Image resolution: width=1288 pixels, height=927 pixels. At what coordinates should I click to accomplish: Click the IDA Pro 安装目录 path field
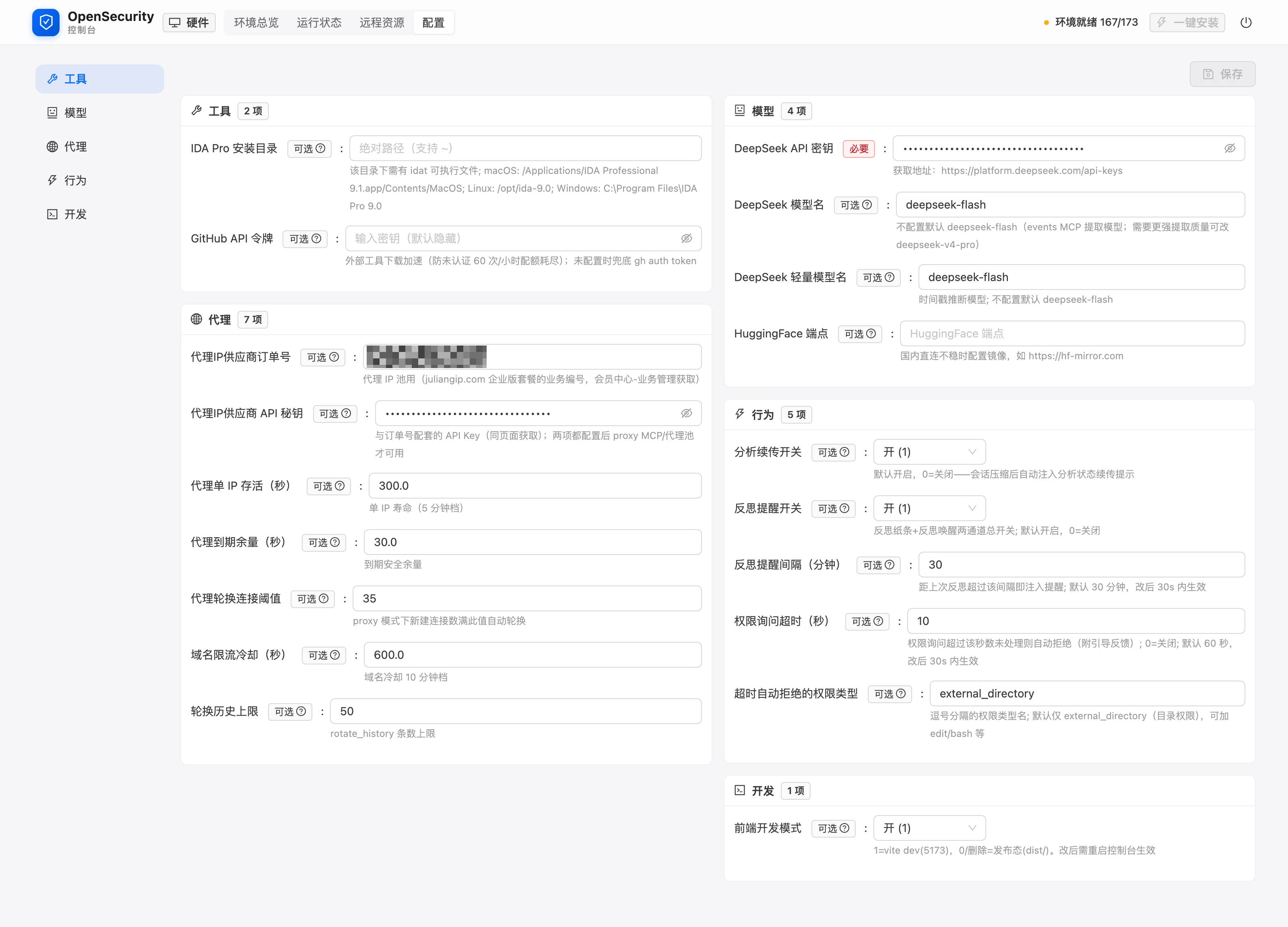[525, 148]
